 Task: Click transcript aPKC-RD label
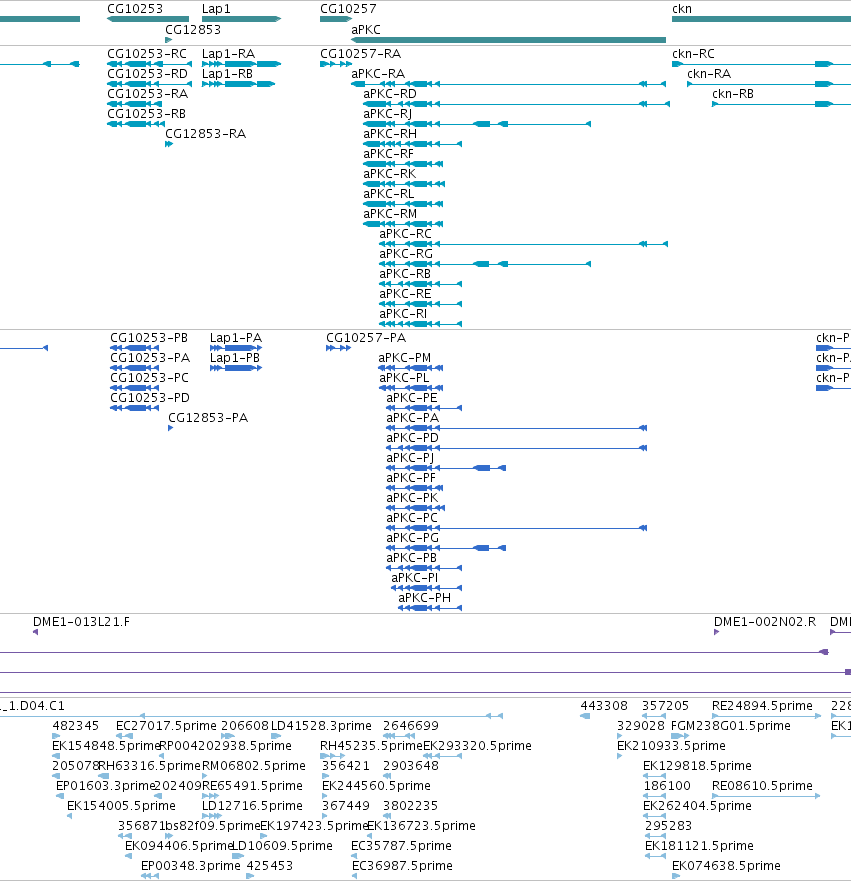(390, 94)
